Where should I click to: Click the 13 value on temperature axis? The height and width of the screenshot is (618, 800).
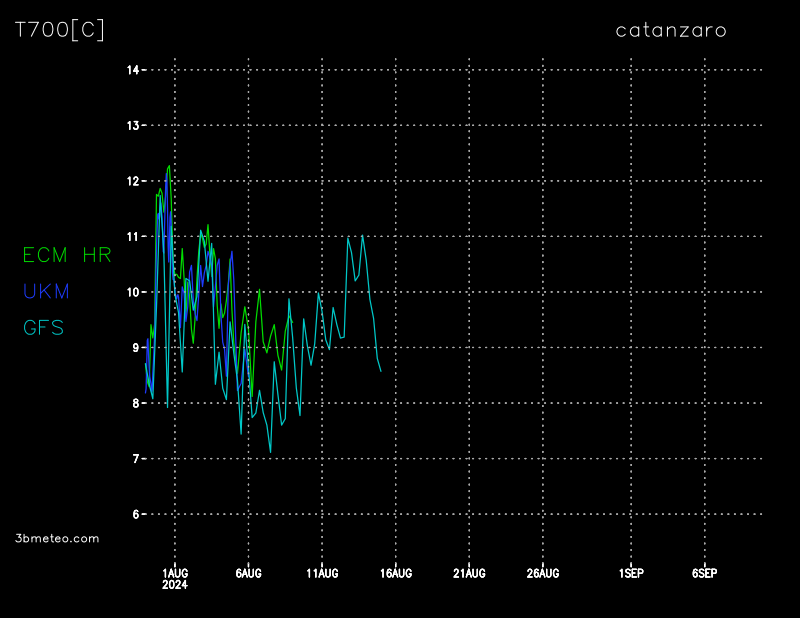[132, 125]
